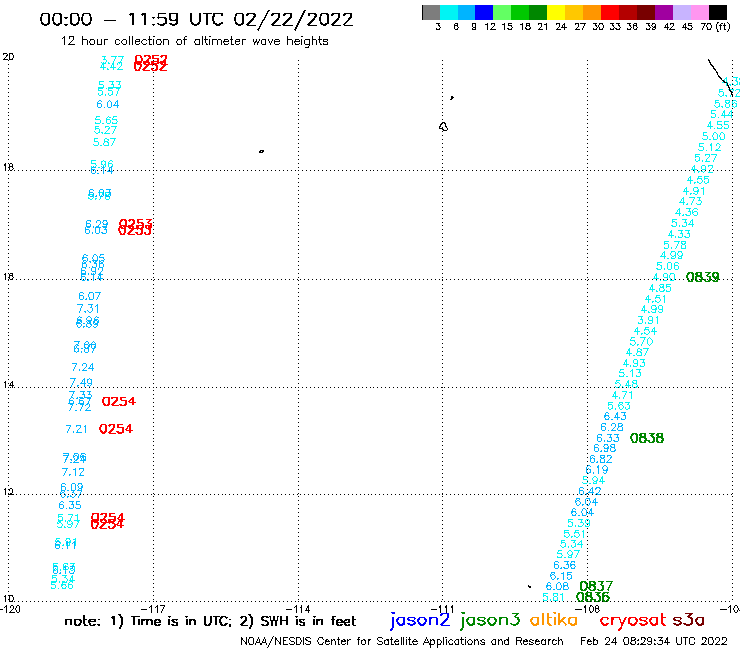
Task: Click the yellow swatch in the legend bar
Action: point(556,12)
